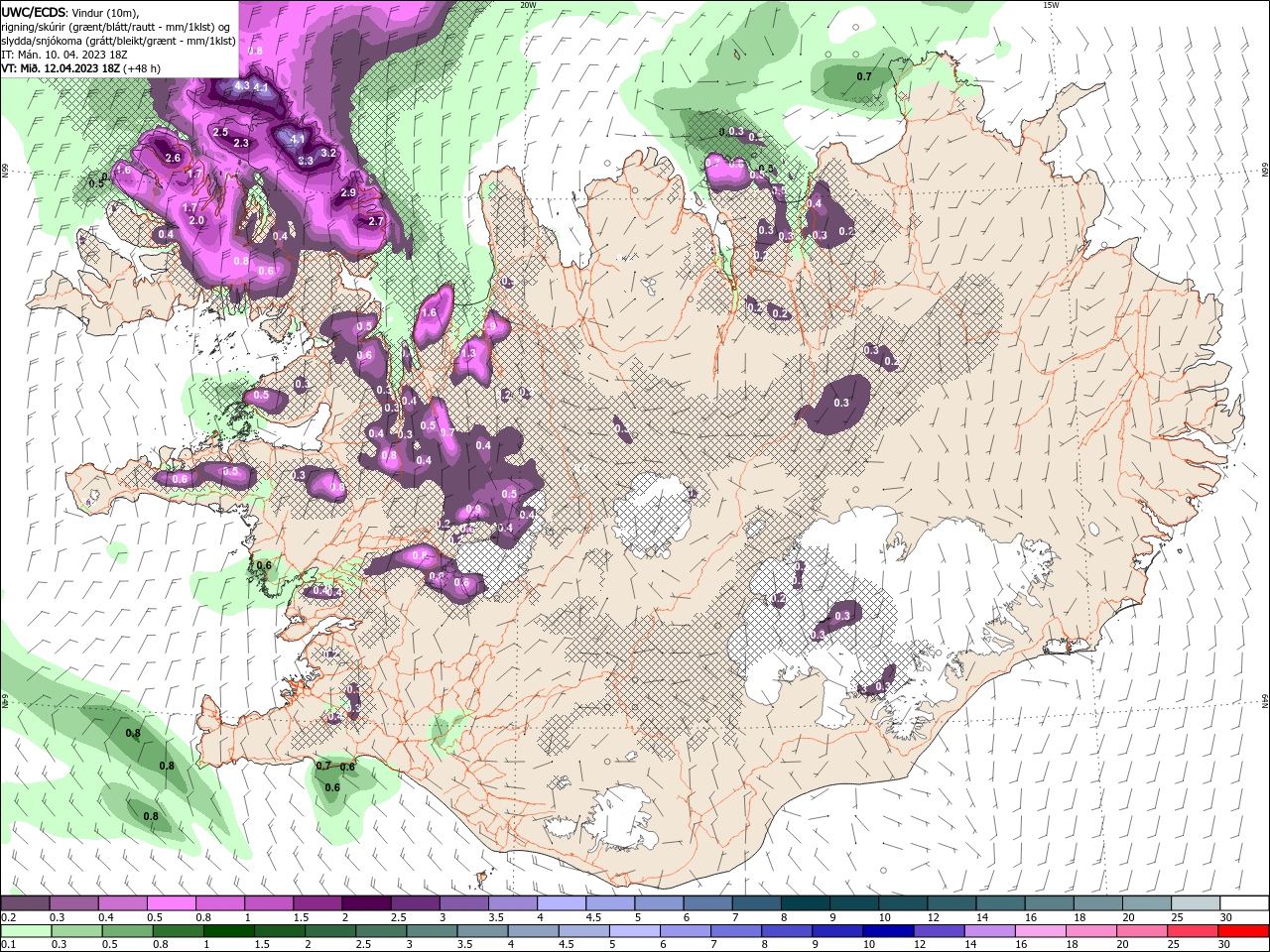Click the 0.1 label under the rain legend
This screenshot has width=1270, height=952.
click(x=8, y=945)
